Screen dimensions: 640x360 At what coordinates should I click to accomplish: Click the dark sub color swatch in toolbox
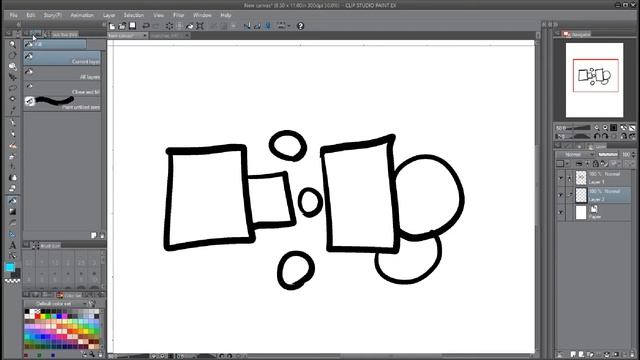(16, 273)
